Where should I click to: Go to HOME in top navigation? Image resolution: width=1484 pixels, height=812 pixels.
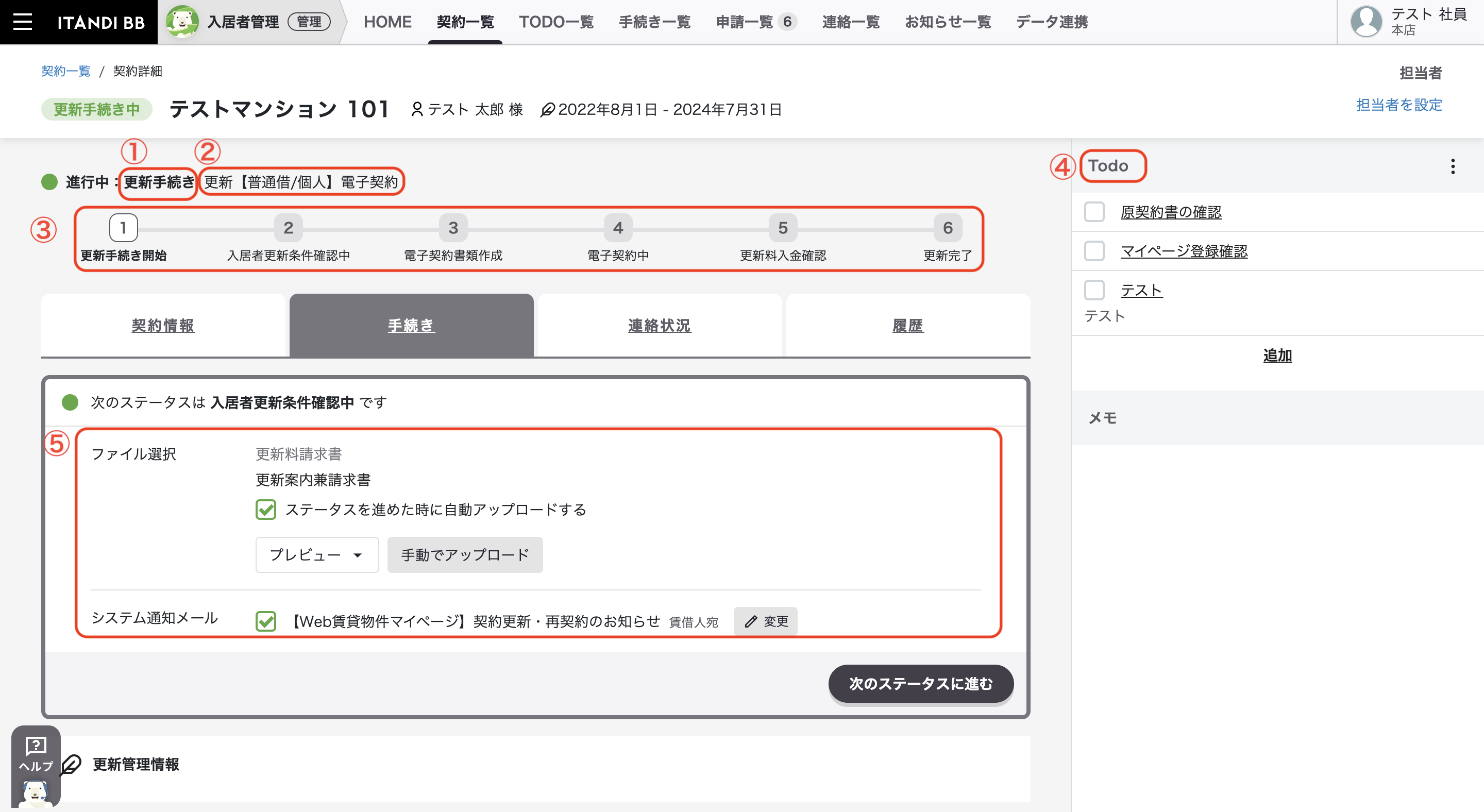click(387, 22)
